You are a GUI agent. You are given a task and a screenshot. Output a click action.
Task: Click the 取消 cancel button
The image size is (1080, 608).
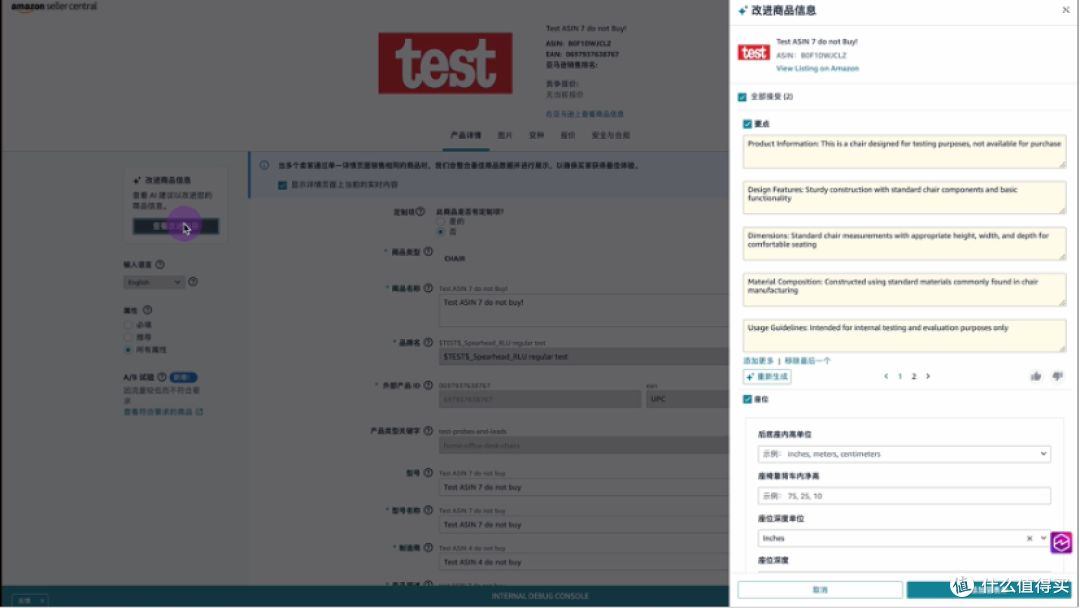click(x=820, y=590)
